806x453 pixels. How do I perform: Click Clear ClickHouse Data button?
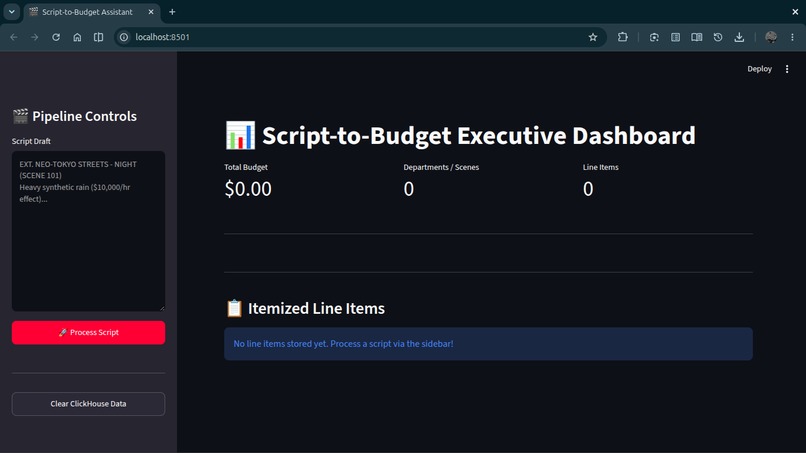click(x=88, y=404)
